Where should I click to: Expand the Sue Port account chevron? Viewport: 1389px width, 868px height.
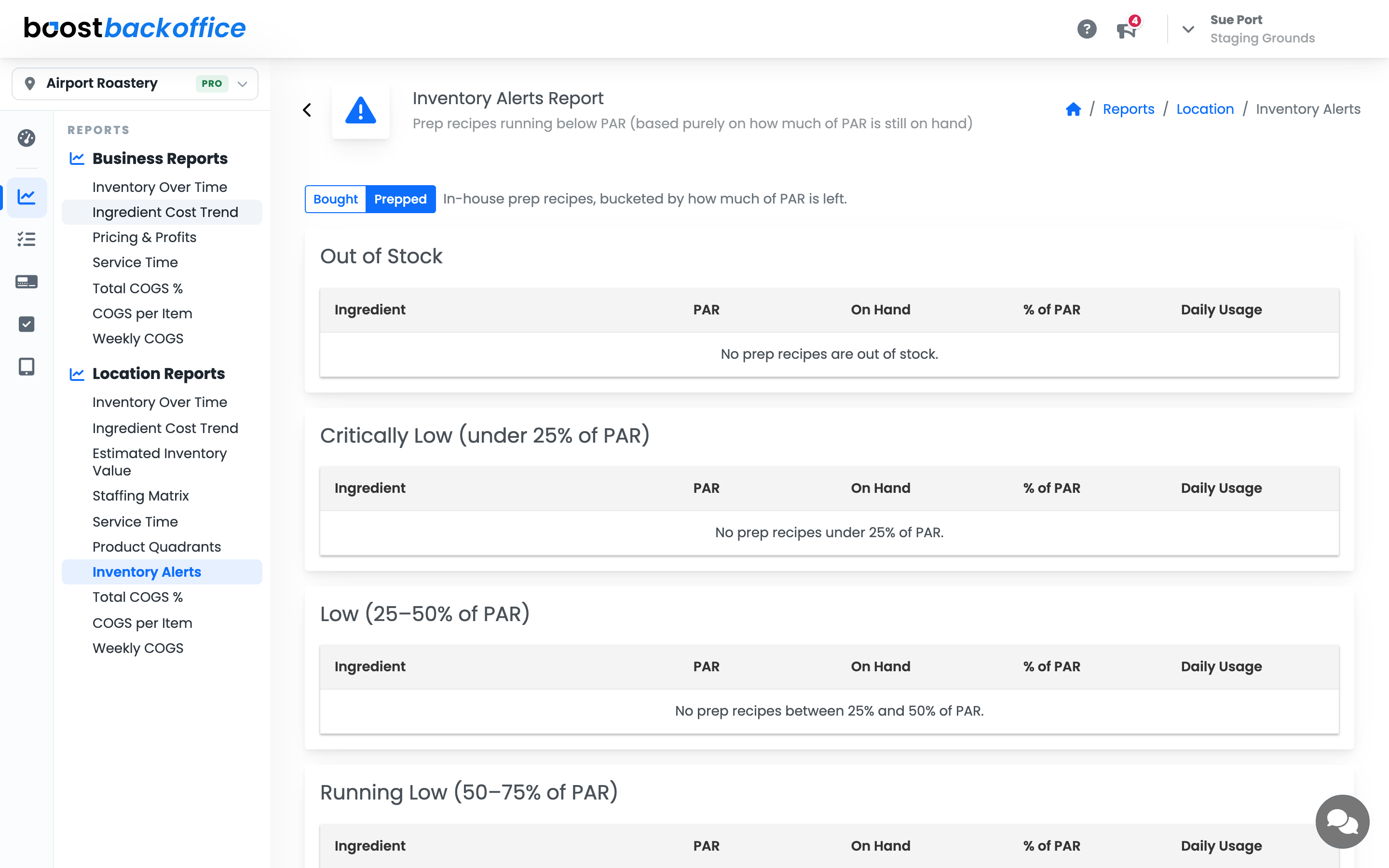pos(1188,29)
